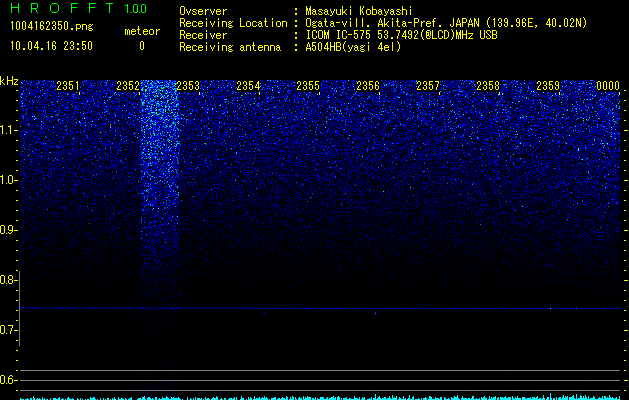Image resolution: width=629 pixels, height=400 pixels.
Task: Click the cyan signal power graph at bottom
Action: pyautogui.click(x=320, y=397)
